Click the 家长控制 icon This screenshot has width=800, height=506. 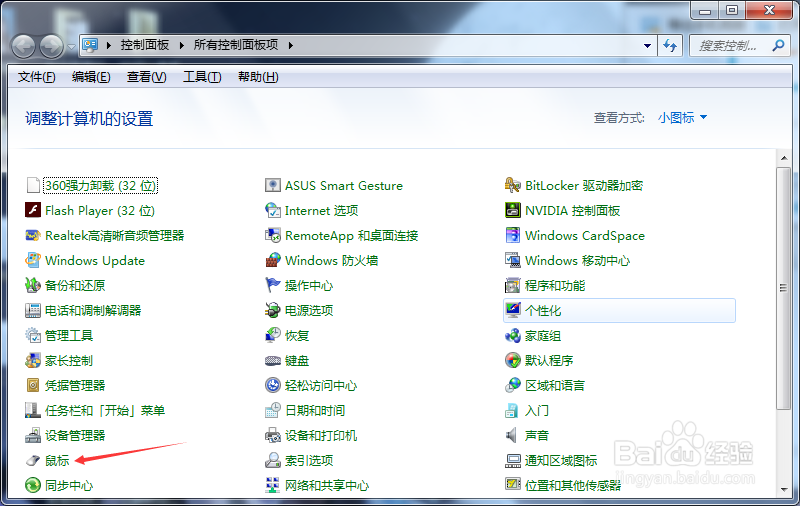point(33,360)
